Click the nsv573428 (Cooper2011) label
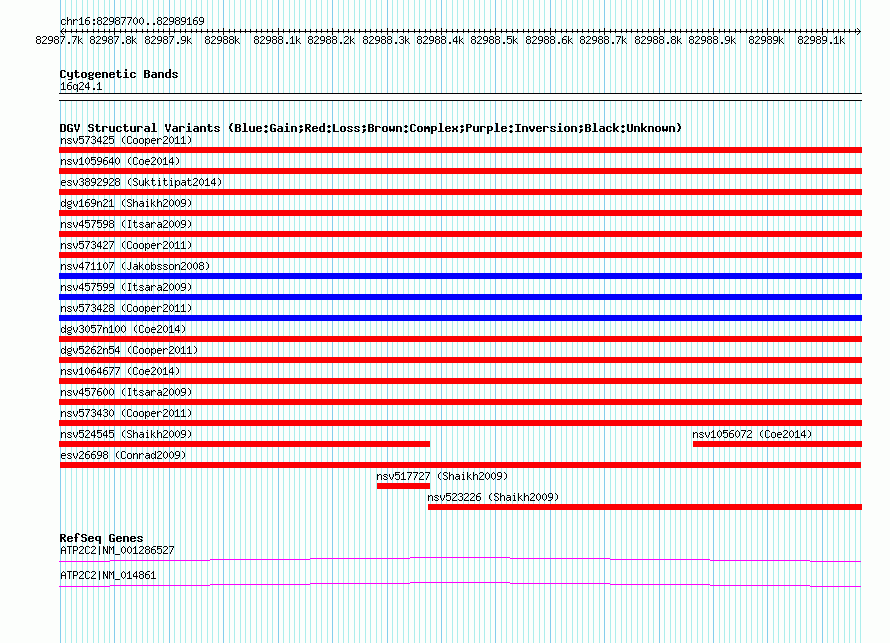 [126, 308]
